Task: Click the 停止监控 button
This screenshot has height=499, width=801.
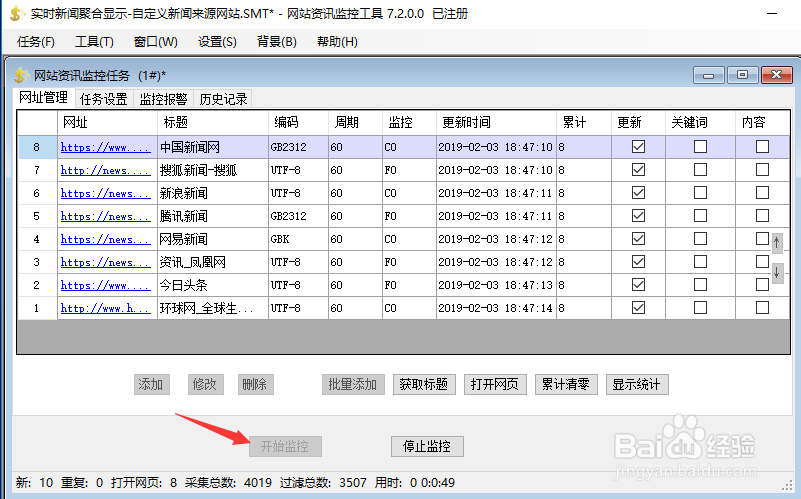Action: pyautogui.click(x=427, y=446)
